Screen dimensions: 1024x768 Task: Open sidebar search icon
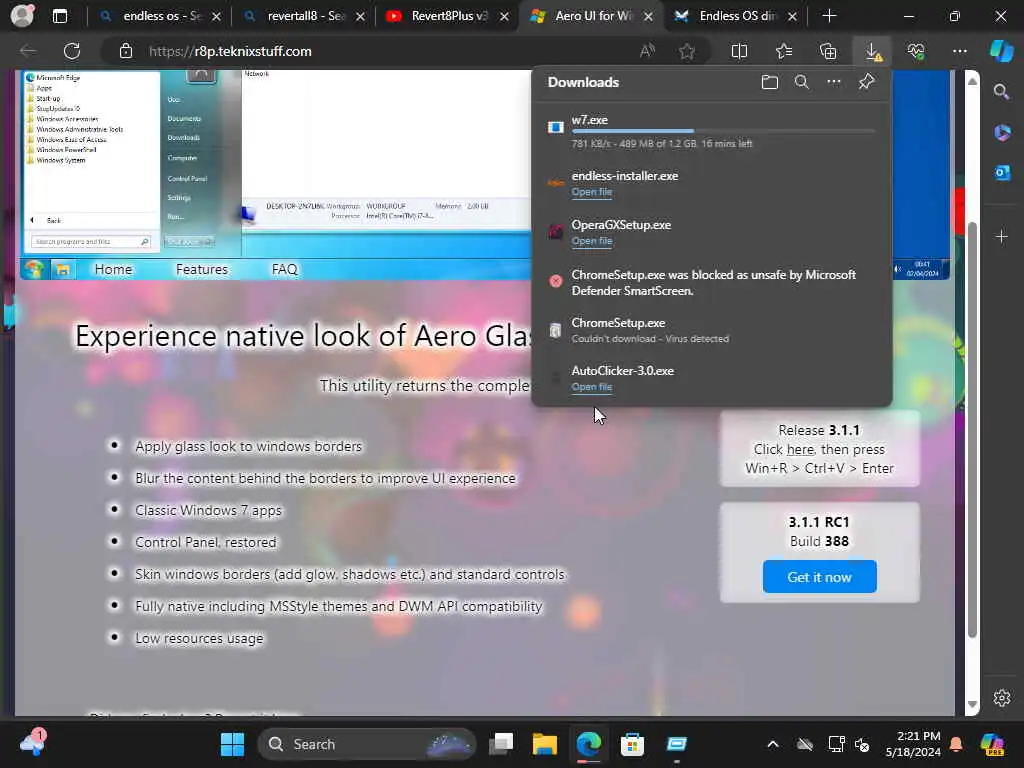(1002, 92)
